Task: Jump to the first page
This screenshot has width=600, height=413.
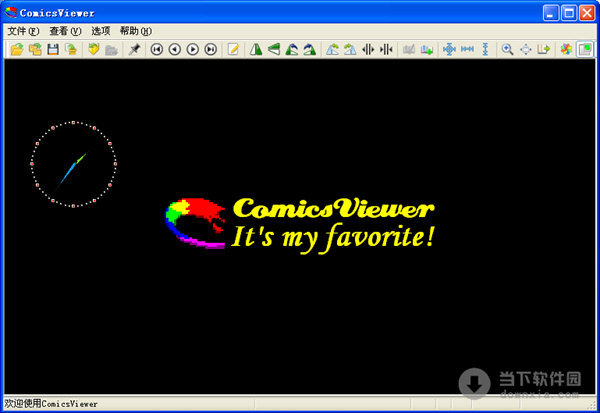Action: (157, 49)
